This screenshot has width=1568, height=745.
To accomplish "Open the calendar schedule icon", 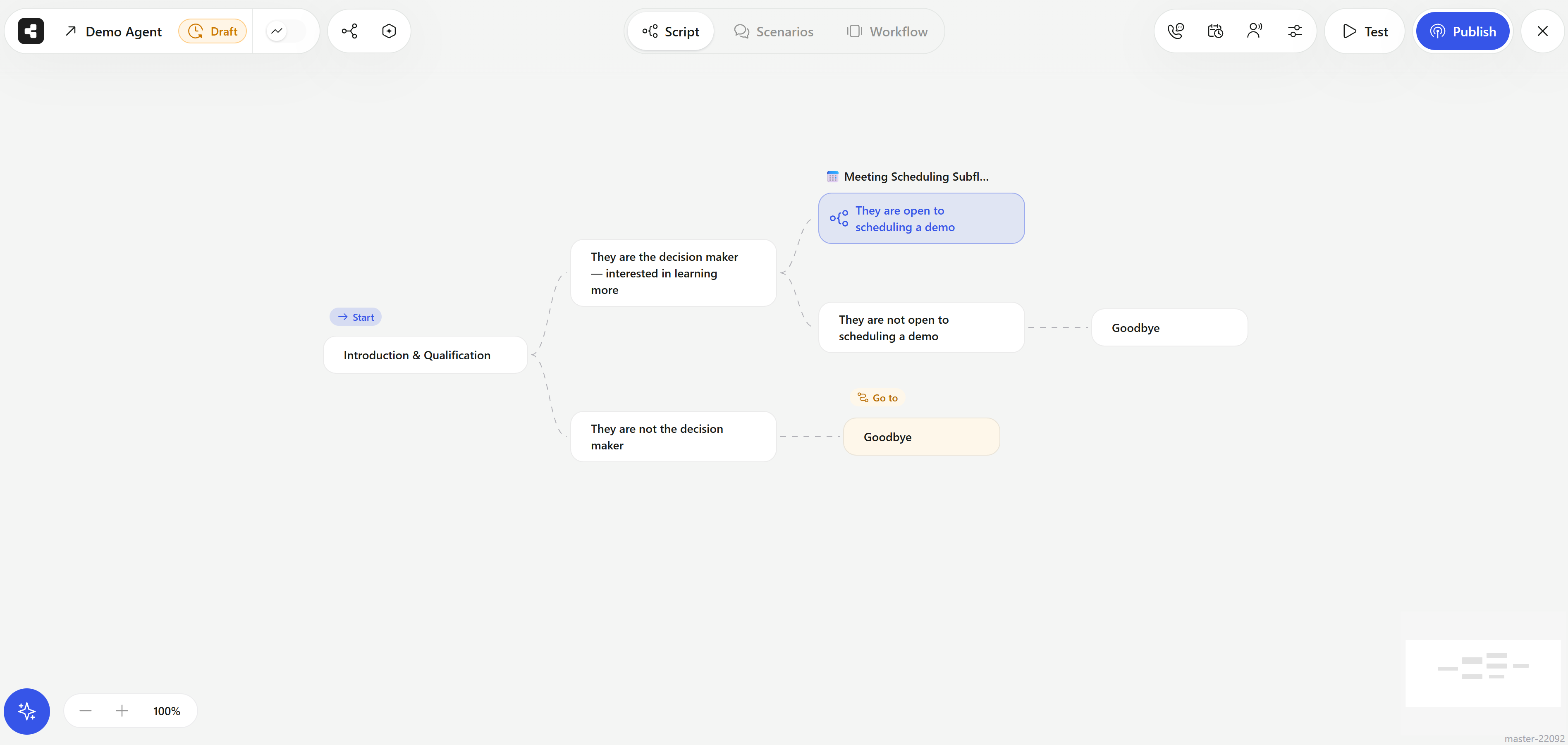I will 1215,31.
